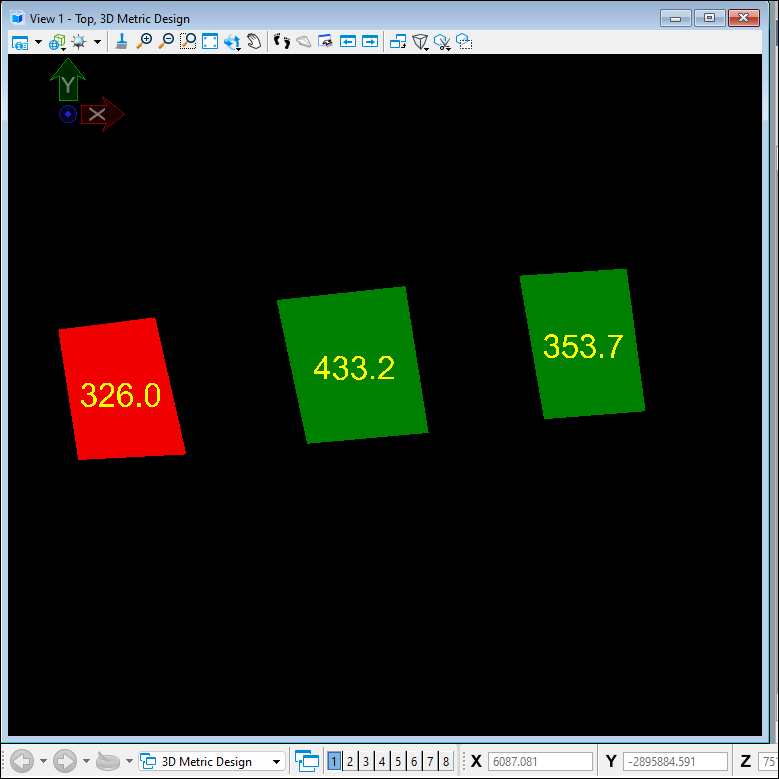Toggle view window 3
The height and width of the screenshot is (779, 779).
click(x=366, y=761)
